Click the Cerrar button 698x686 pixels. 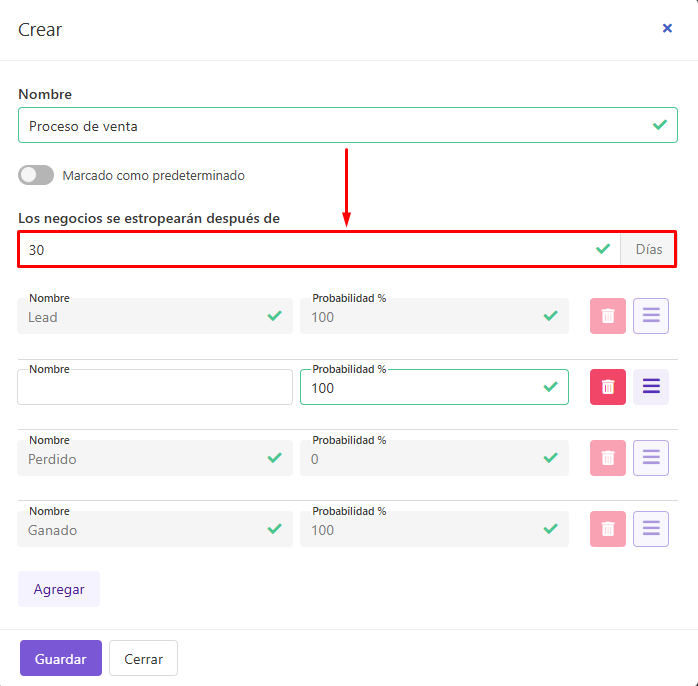coord(143,658)
